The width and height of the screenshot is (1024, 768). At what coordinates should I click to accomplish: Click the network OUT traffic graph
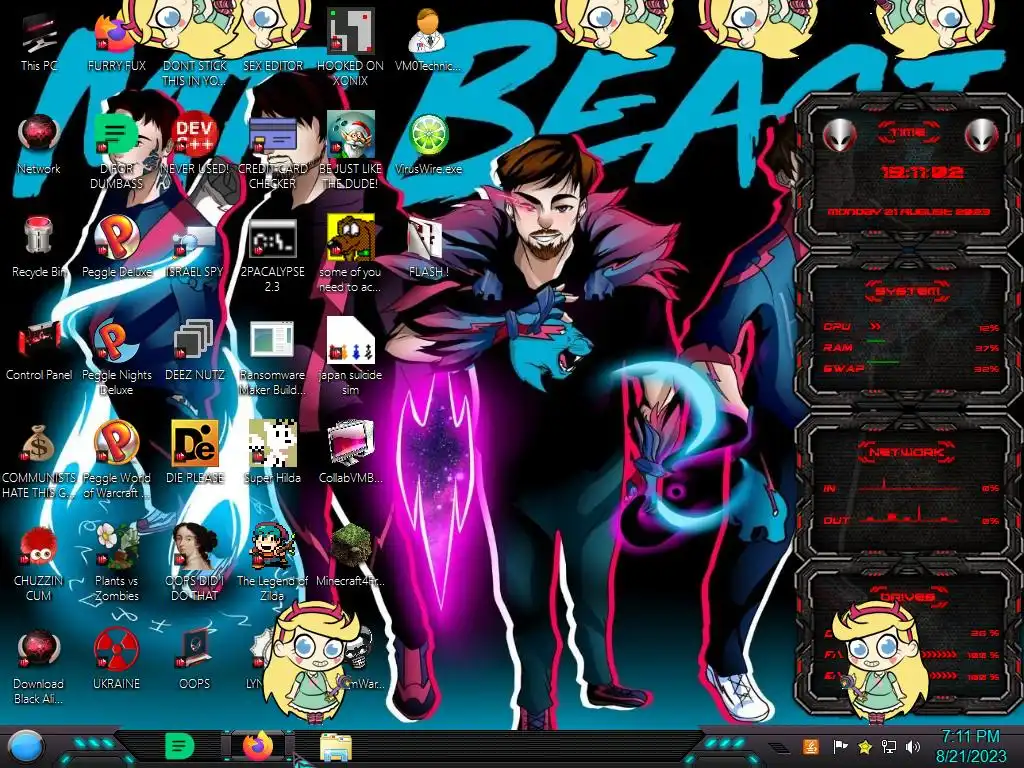point(909,516)
